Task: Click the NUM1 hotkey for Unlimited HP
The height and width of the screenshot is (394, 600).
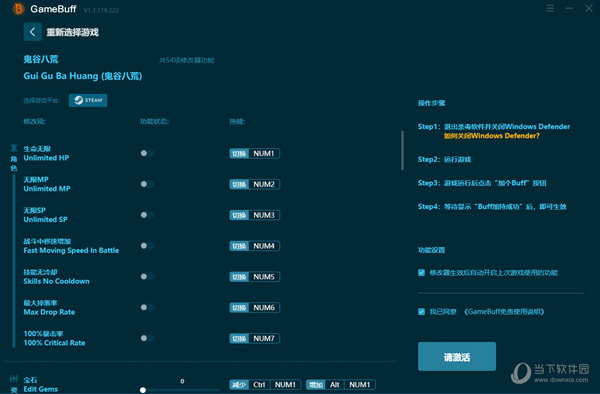Action: click(x=254, y=153)
